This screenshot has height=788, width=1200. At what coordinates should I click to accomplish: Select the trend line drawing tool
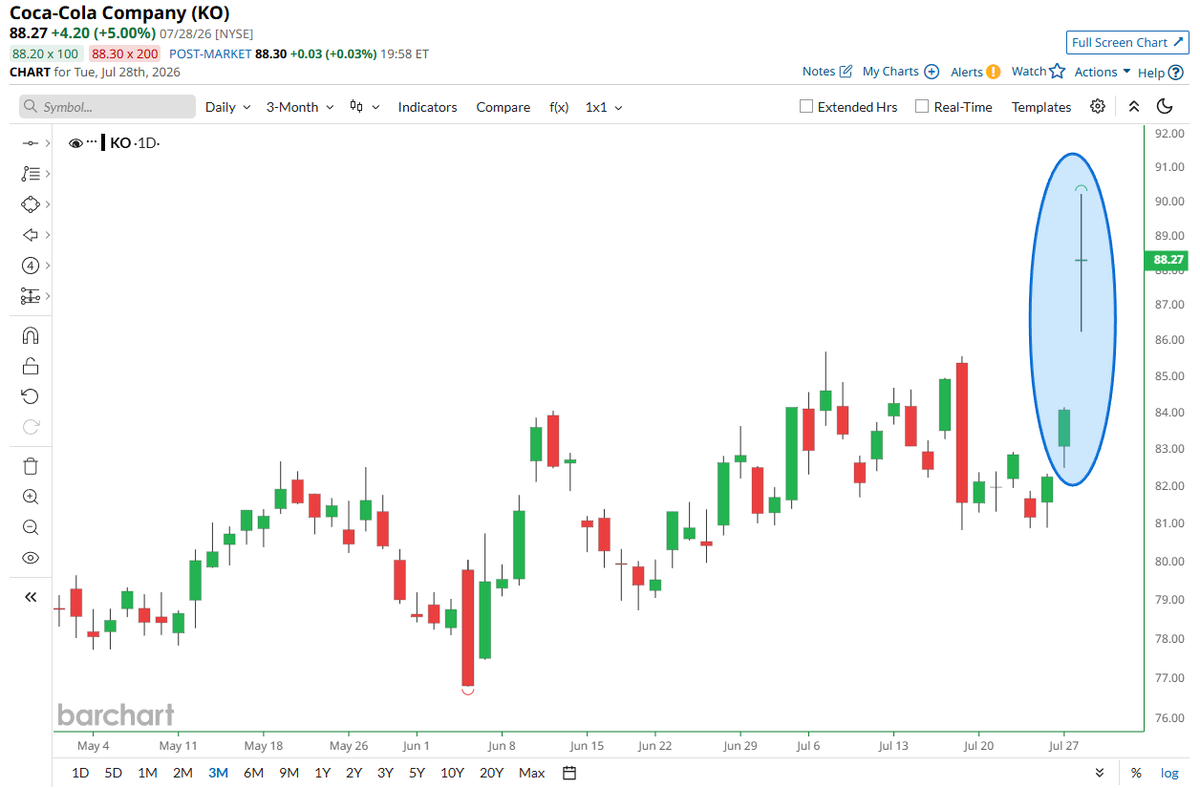coord(29,144)
